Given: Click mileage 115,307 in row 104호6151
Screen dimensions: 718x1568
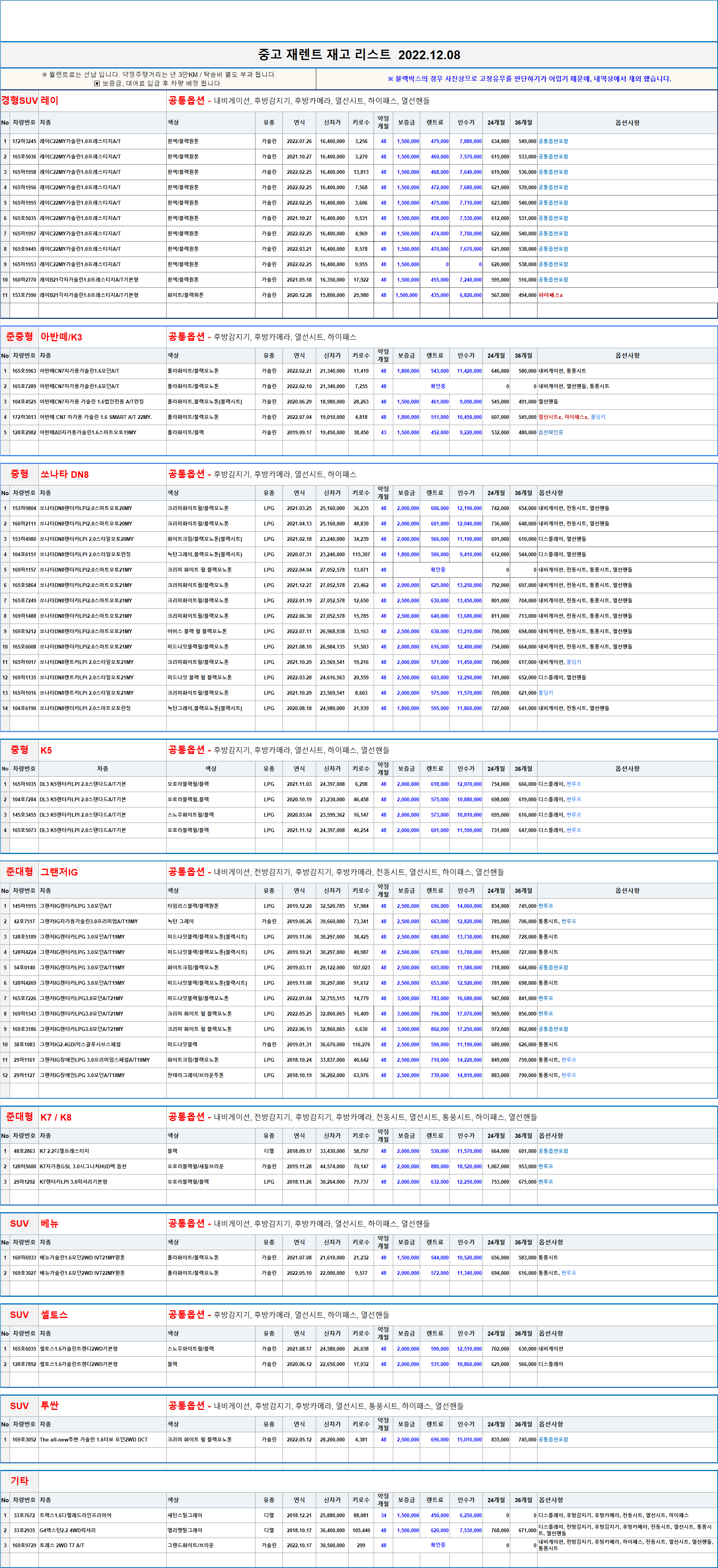Looking at the screenshot, I should [x=361, y=554].
